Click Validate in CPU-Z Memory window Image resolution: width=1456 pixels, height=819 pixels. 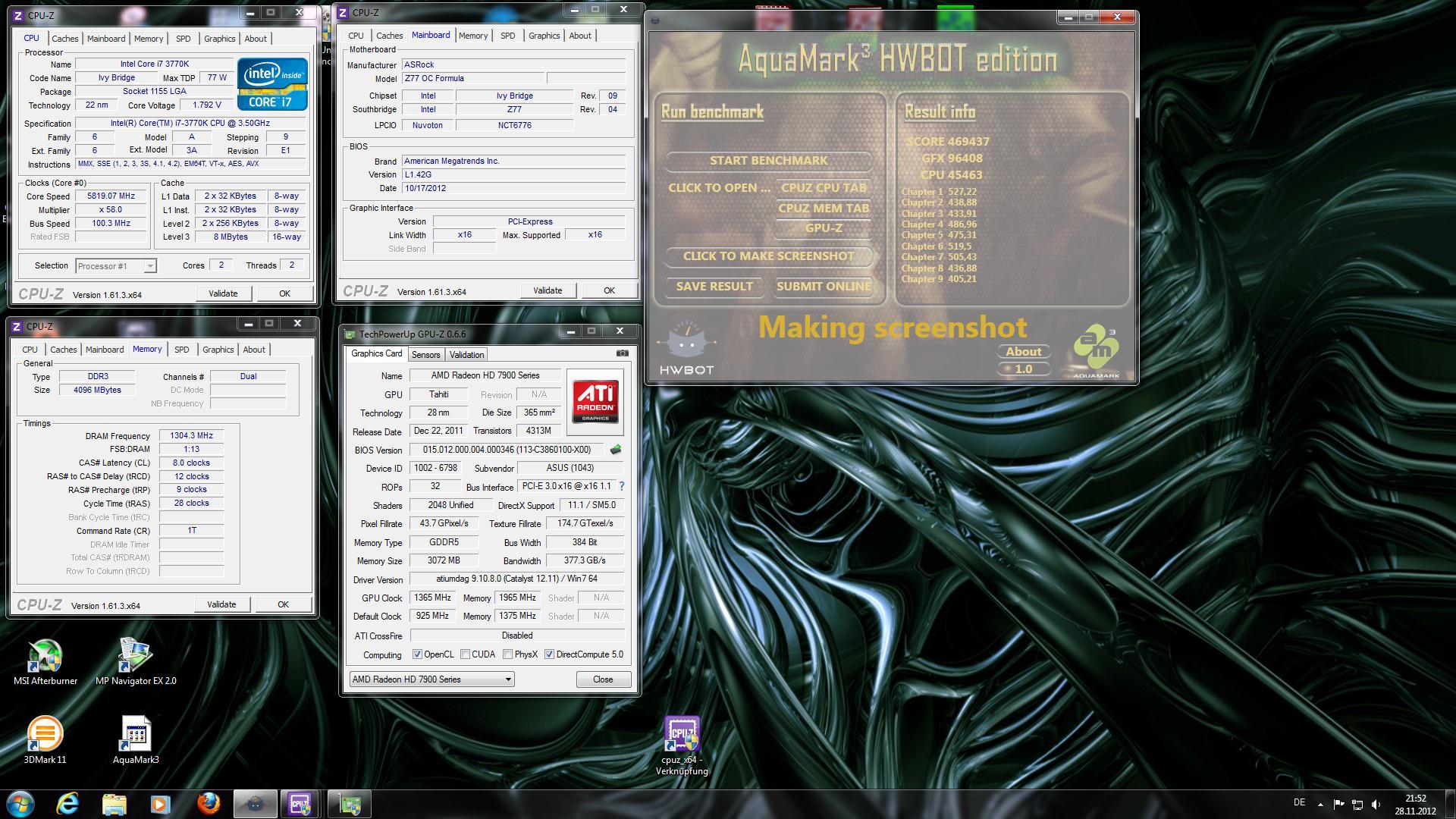[x=221, y=604]
